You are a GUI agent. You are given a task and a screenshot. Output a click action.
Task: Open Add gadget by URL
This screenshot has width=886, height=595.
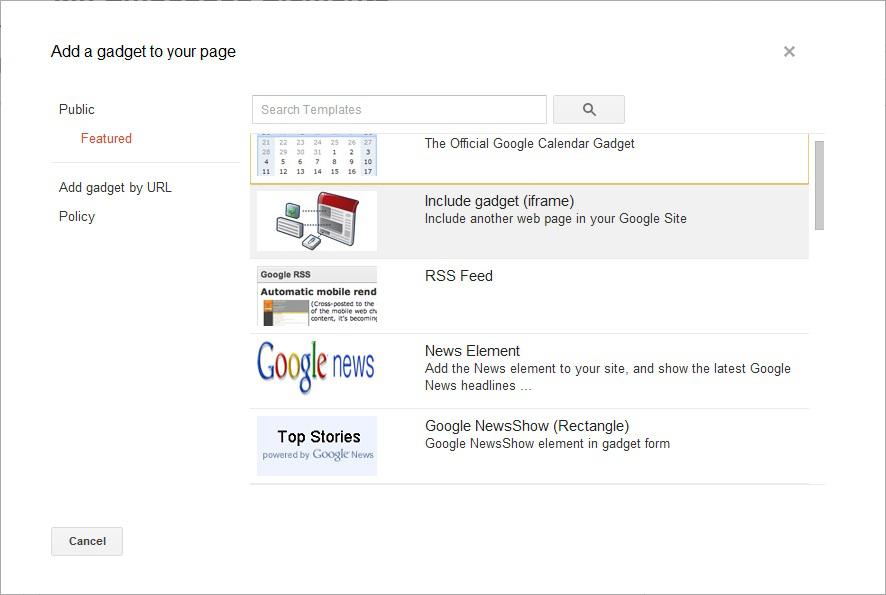pos(115,188)
